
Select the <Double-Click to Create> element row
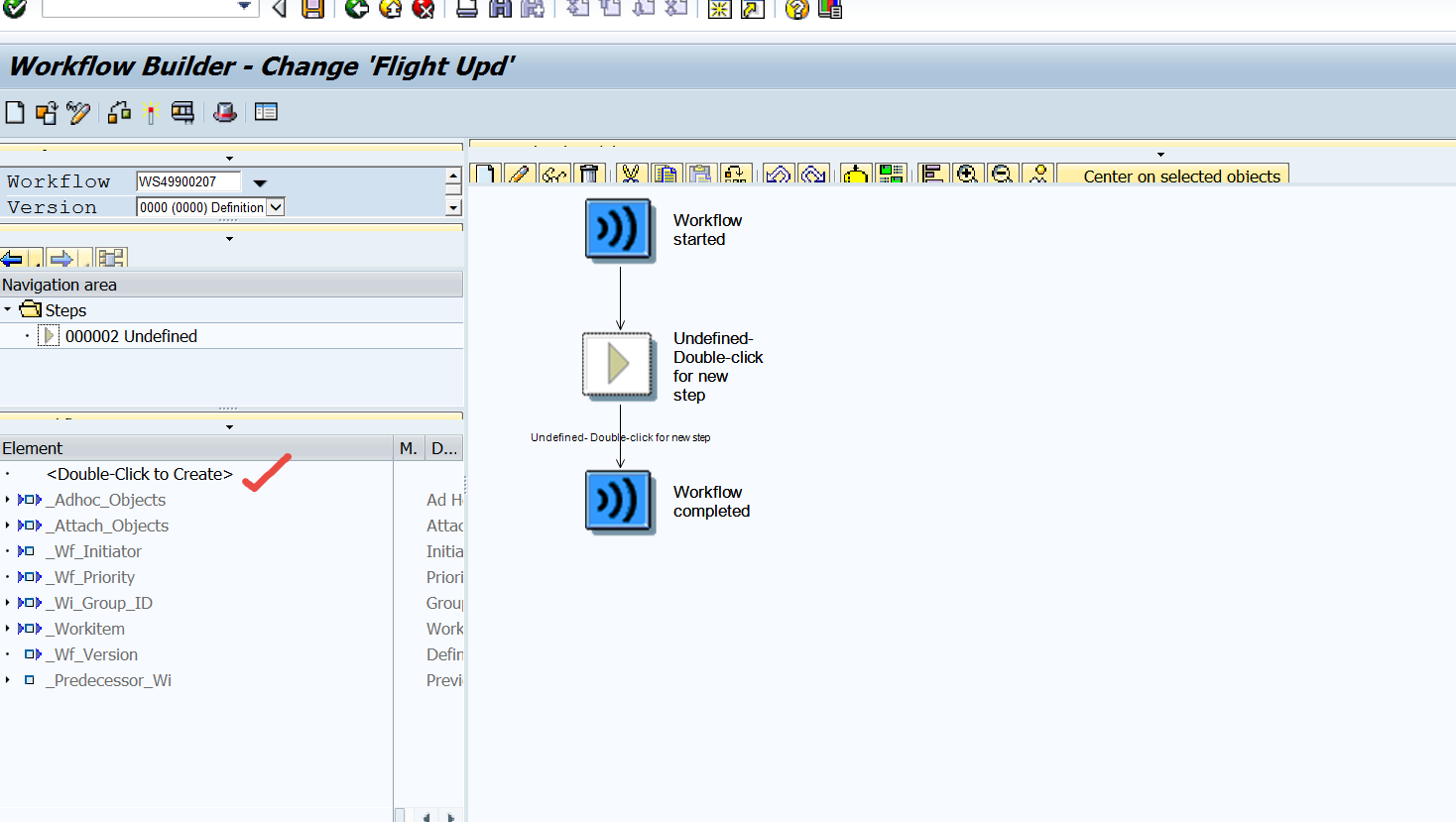click(139, 474)
